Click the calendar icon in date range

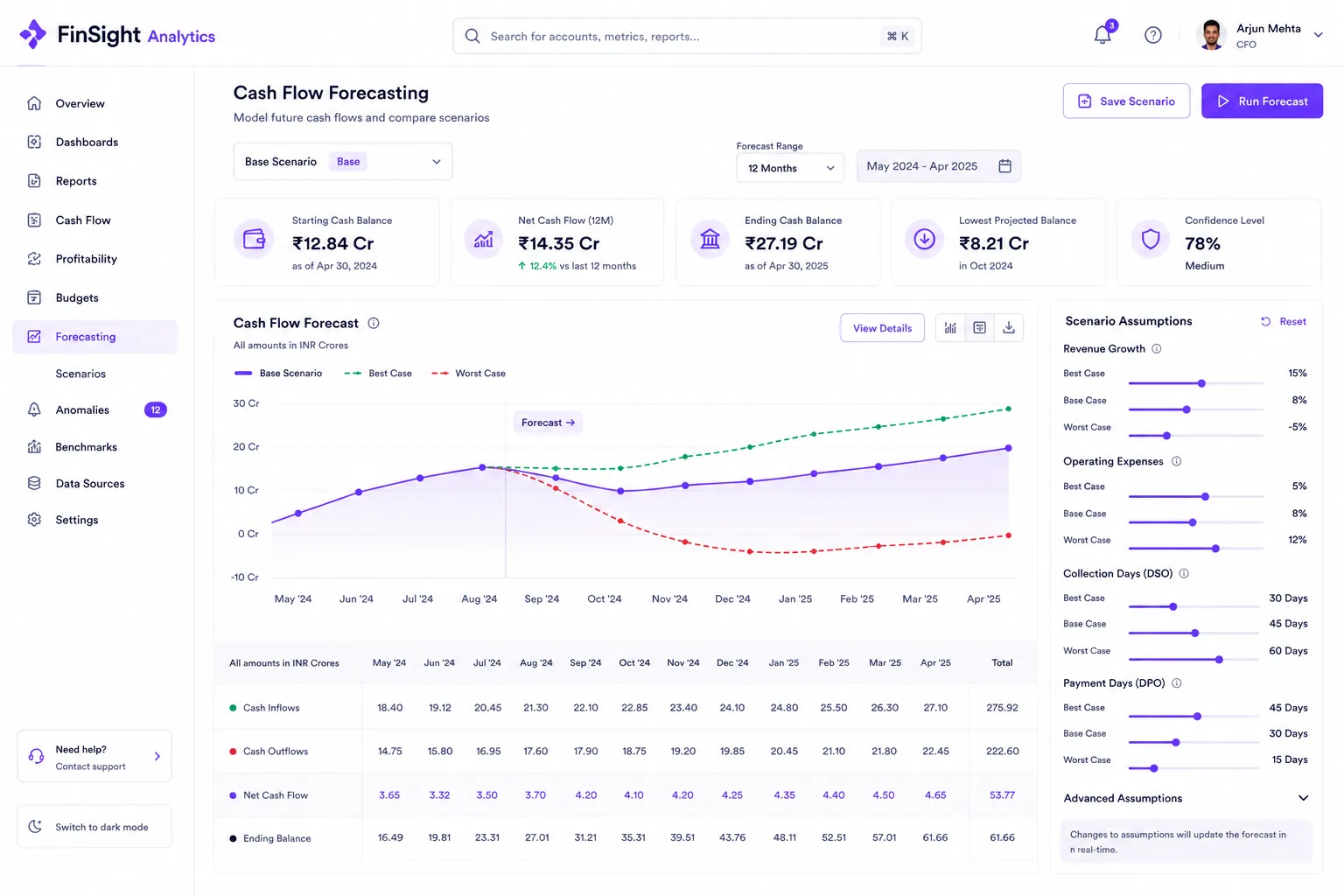(x=1004, y=166)
